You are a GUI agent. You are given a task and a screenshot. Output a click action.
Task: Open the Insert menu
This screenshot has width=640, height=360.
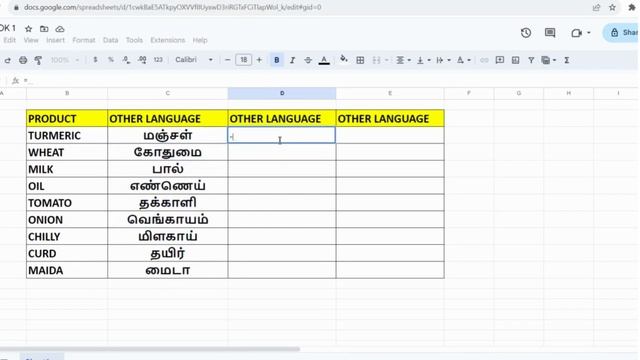click(56, 40)
